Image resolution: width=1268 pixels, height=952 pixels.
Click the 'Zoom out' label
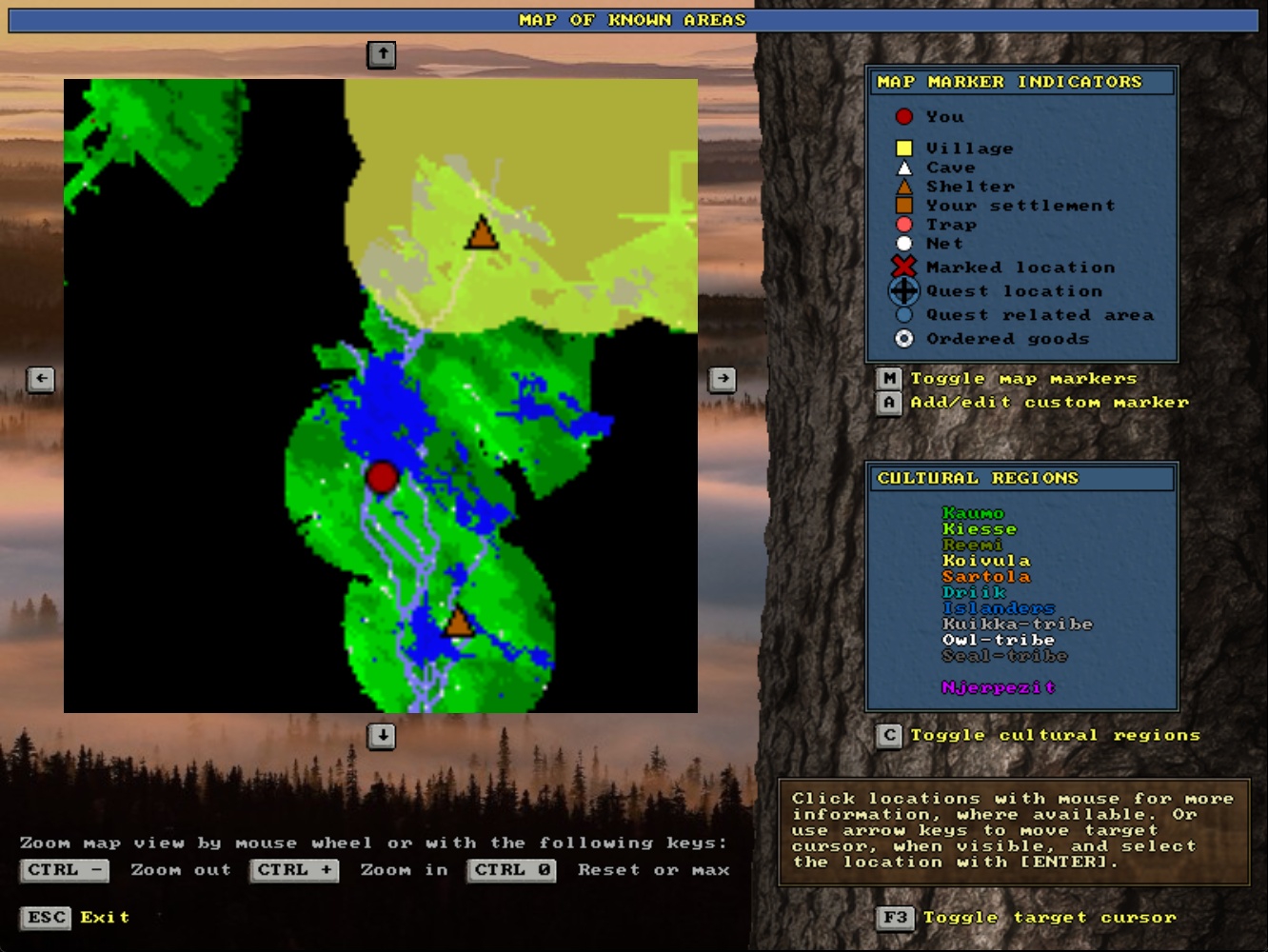click(x=181, y=870)
